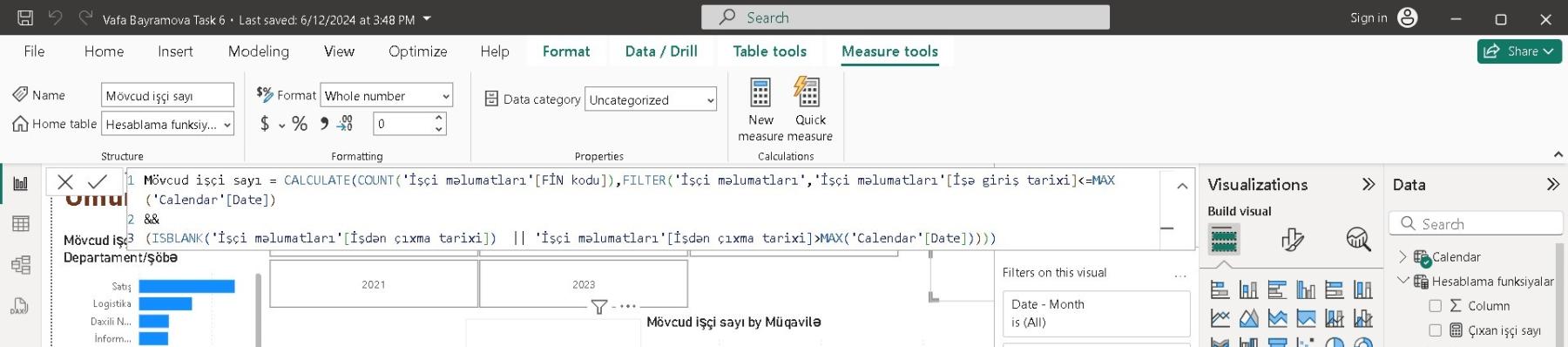Open the Date - Month filter card
The height and width of the screenshot is (347, 1568).
point(1097,313)
